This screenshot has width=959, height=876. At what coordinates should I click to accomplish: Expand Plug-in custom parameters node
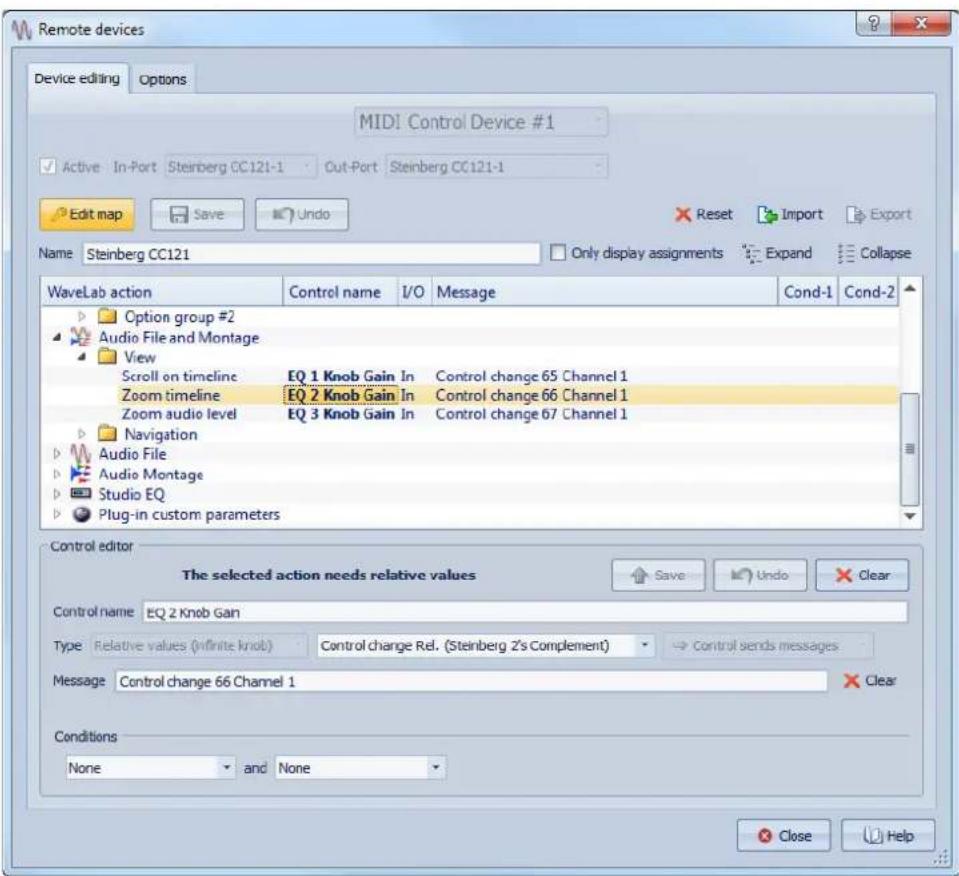coord(57,514)
